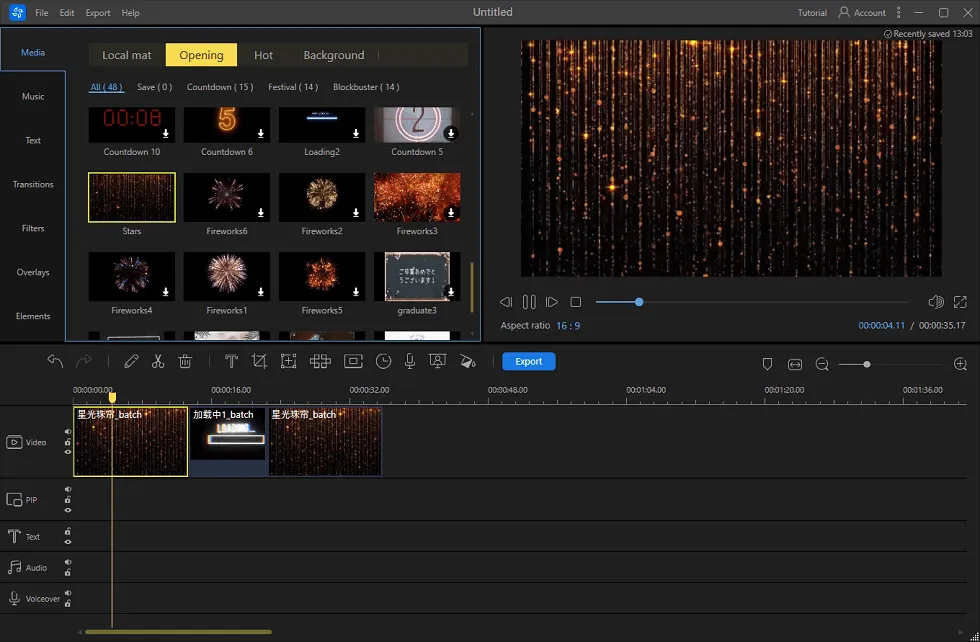Click the Undo arrow icon

[55, 362]
